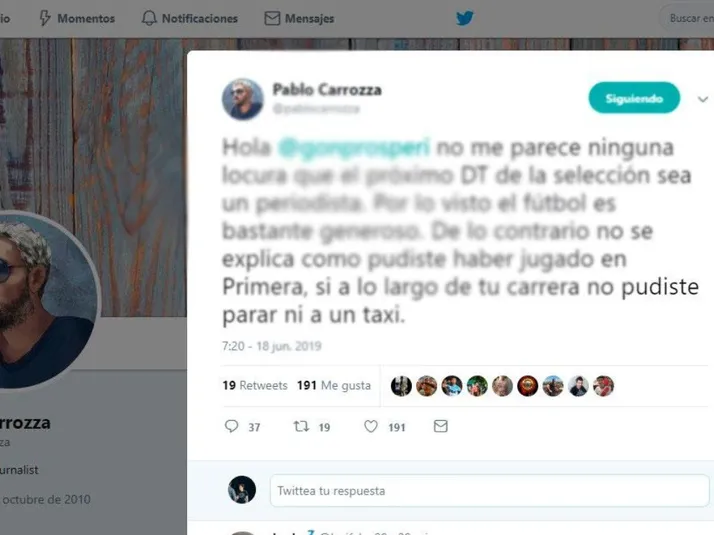Click the retweet arrows icon

(x=301, y=426)
